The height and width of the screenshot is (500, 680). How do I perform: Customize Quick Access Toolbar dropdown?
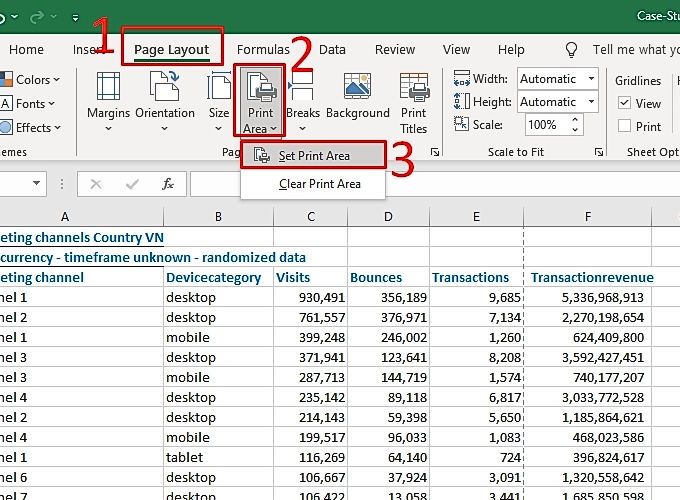[75, 17]
